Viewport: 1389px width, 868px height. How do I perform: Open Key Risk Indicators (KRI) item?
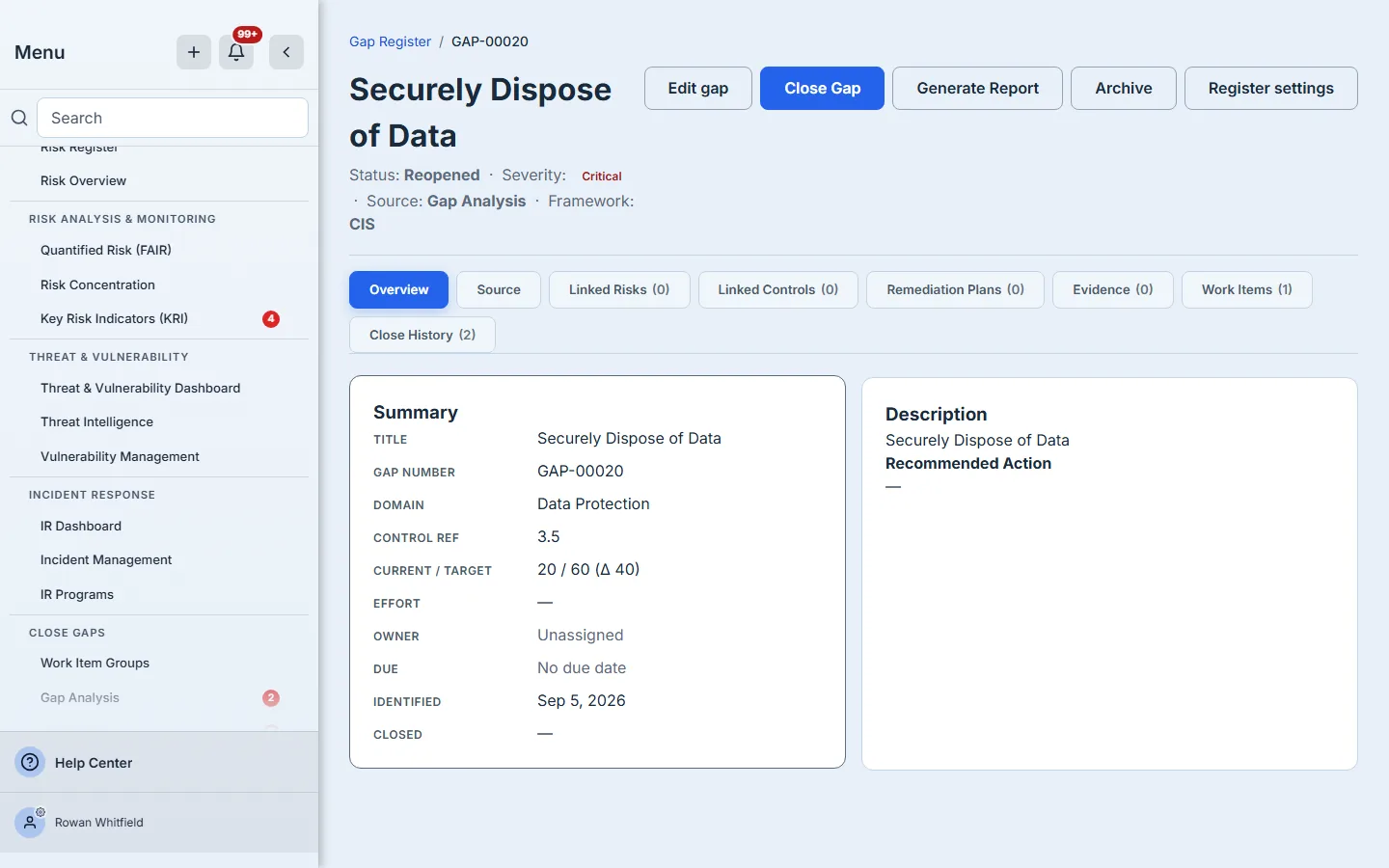(x=114, y=318)
